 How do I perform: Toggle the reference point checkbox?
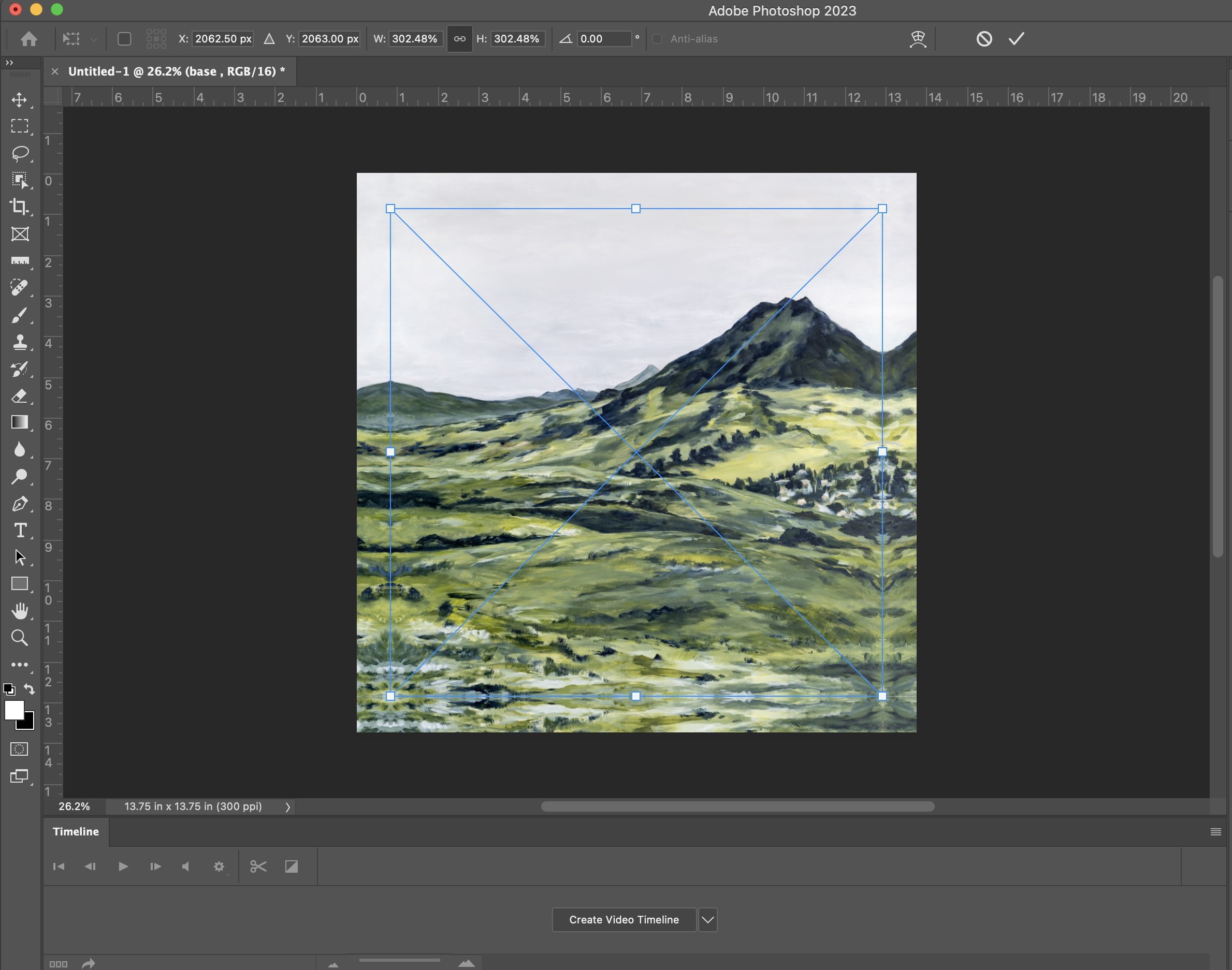click(x=124, y=39)
